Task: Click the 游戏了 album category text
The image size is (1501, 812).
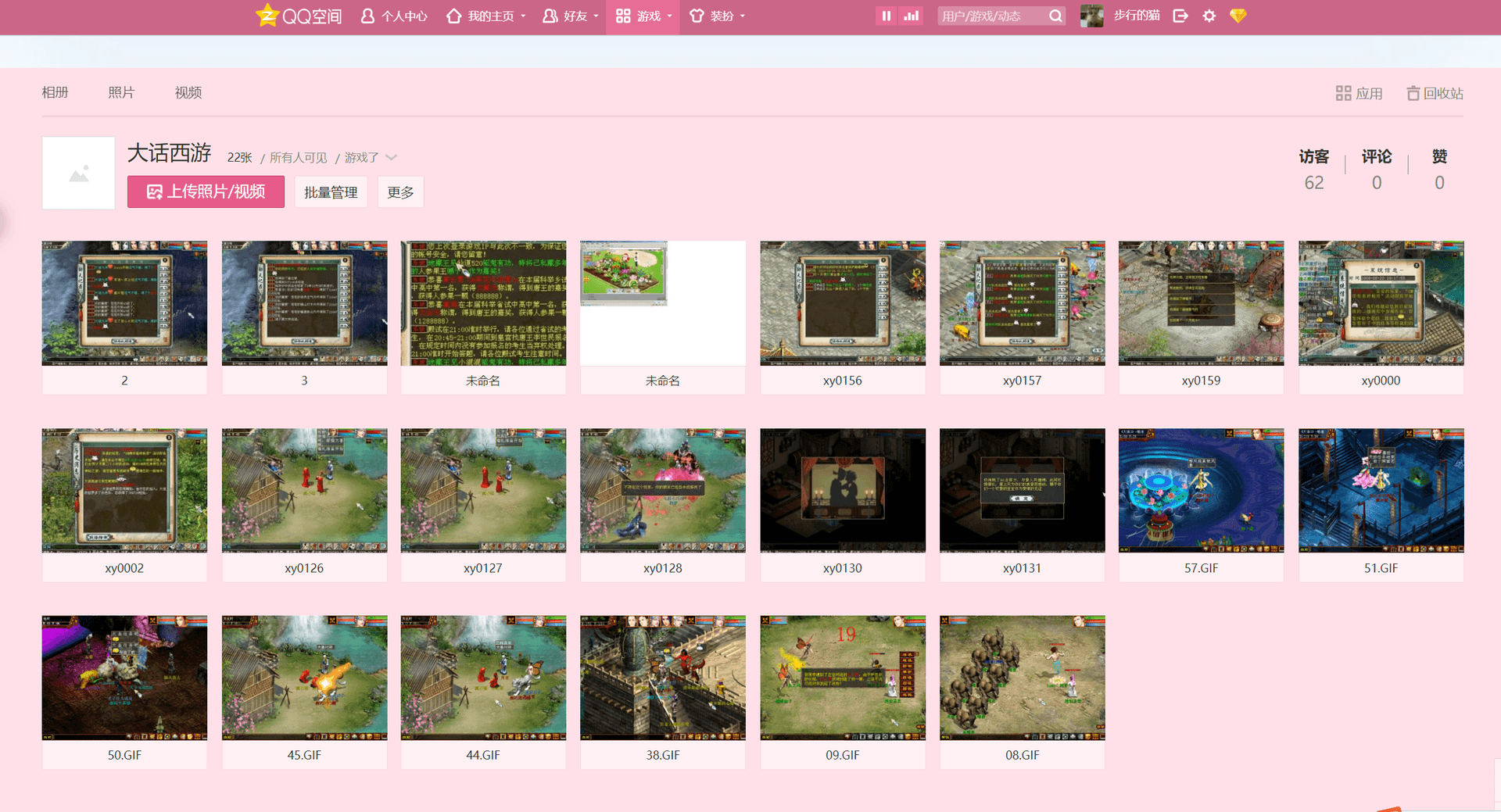Action: 362,157
